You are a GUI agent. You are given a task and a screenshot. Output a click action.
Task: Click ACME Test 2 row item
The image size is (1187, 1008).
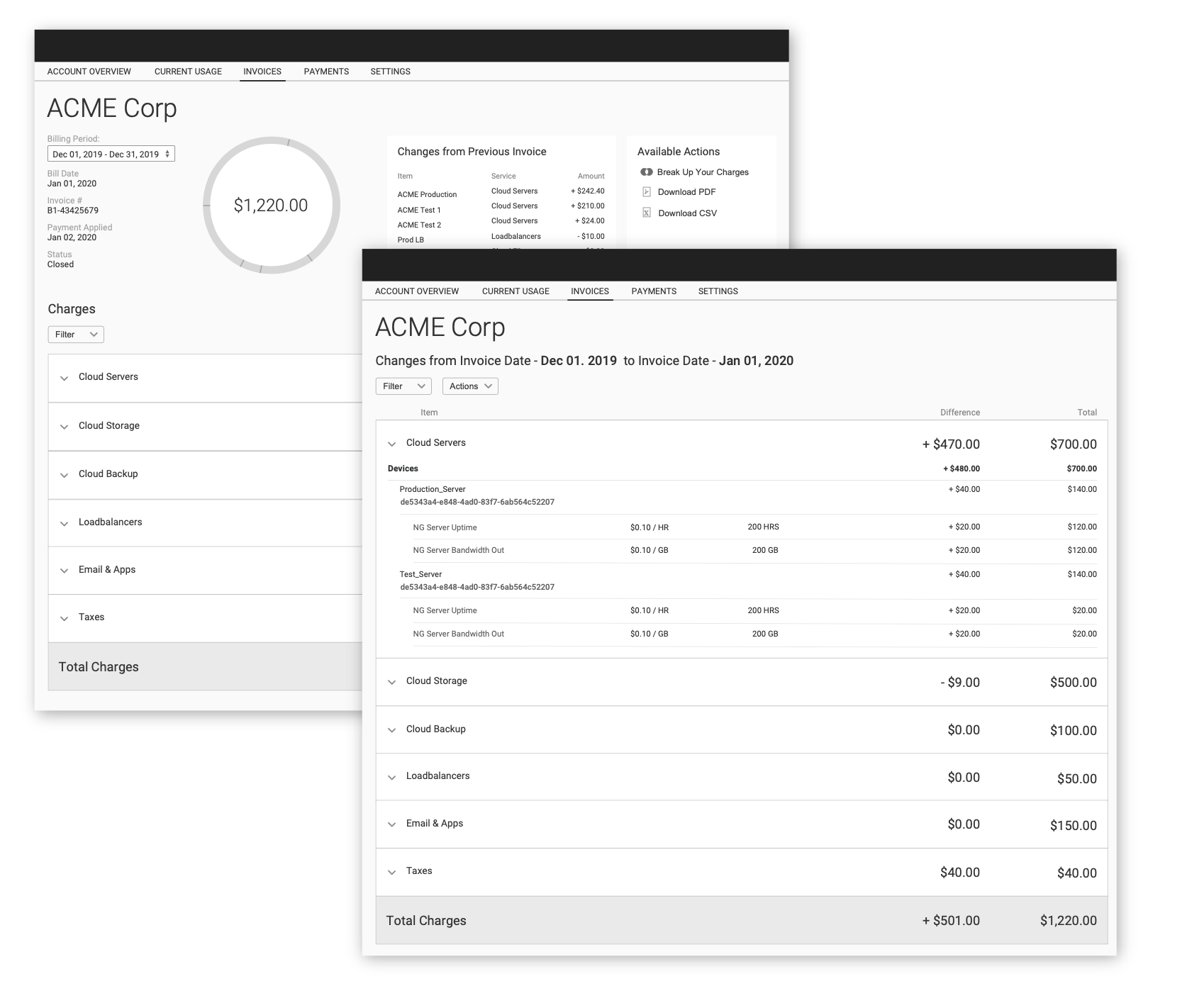tap(419, 225)
